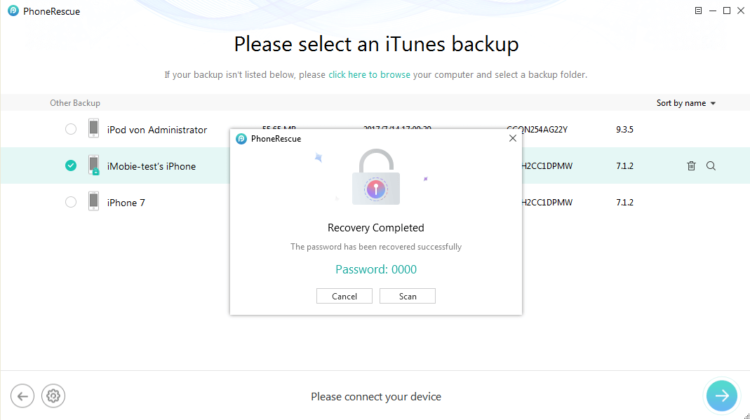This screenshot has height=420, width=750.
Task: Open settings with the gear icon
Action: click(x=53, y=396)
